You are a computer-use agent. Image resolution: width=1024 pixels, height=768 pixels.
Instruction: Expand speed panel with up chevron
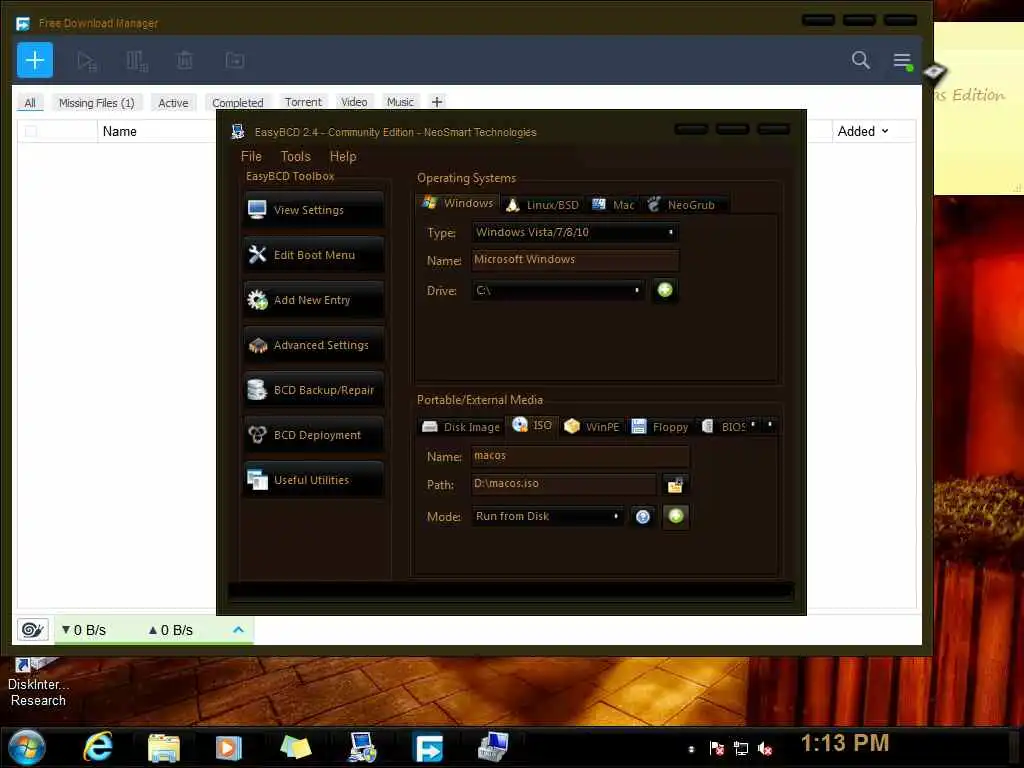click(x=238, y=630)
